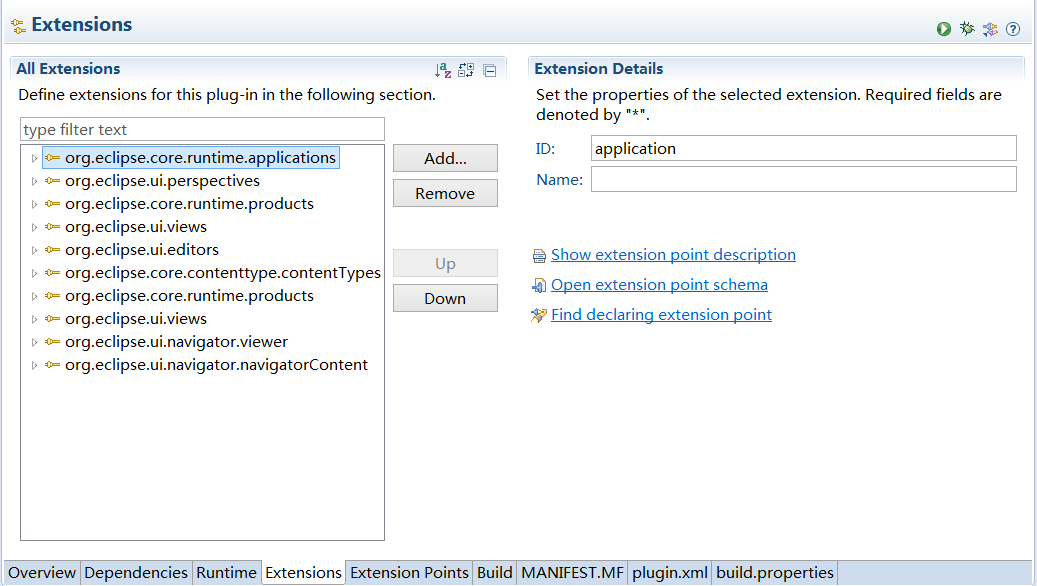1037x586 pixels.
Task: Expand the org.eclipse.ui.navigator.navigatorContent node
Action: 34,365
